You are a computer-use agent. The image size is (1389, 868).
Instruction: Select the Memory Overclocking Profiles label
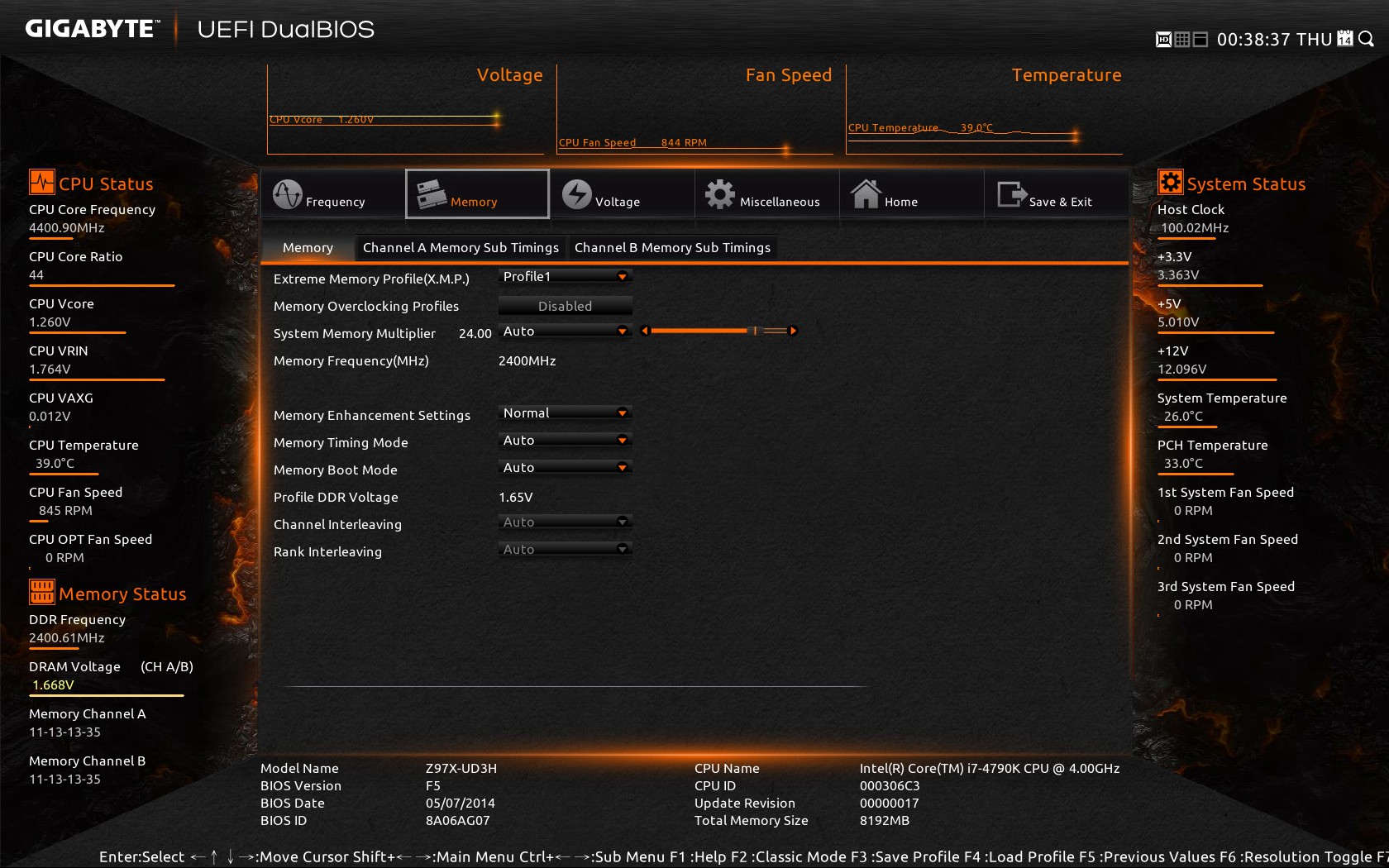(366, 307)
